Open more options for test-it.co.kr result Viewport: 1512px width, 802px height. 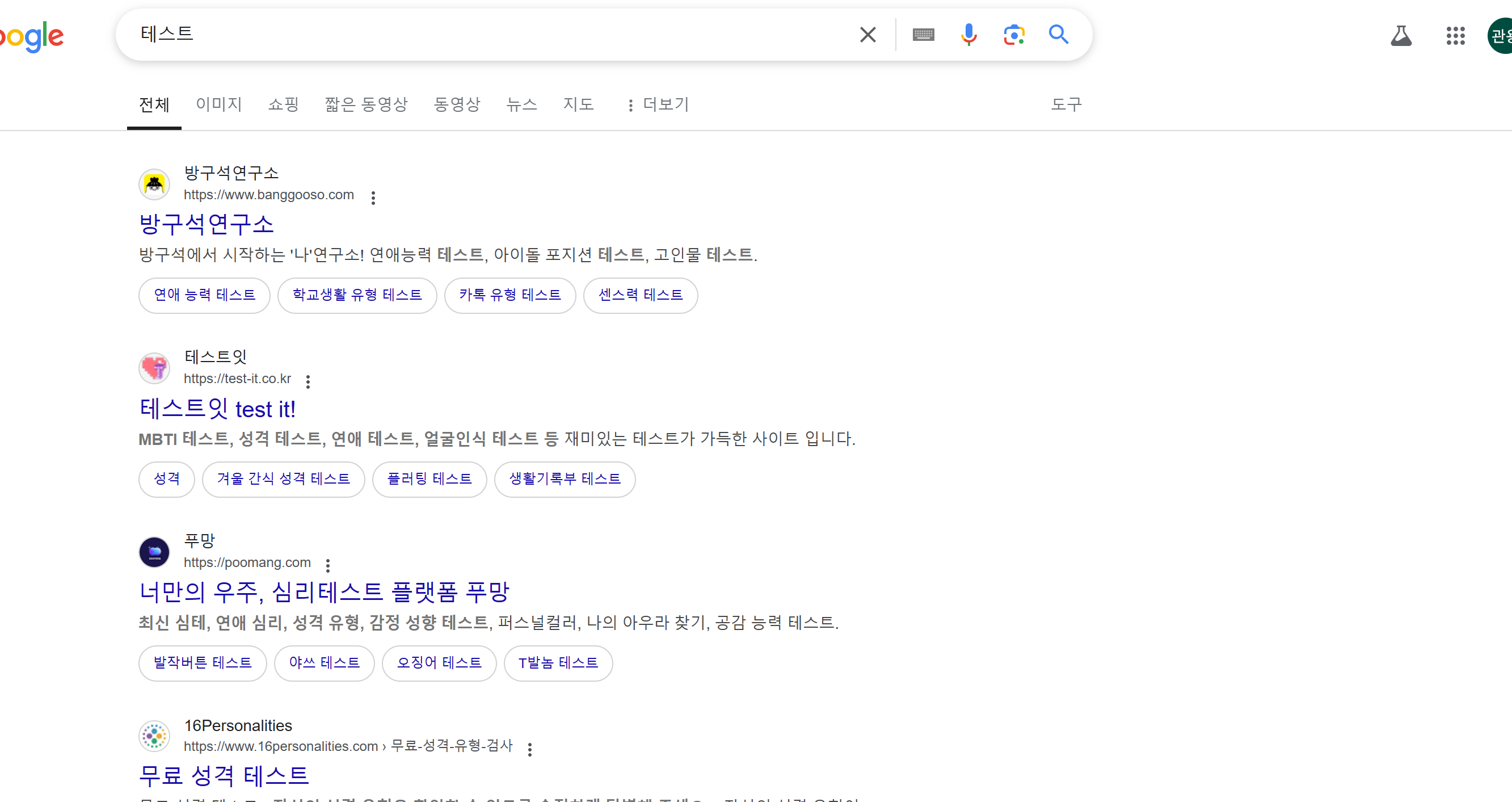308,381
